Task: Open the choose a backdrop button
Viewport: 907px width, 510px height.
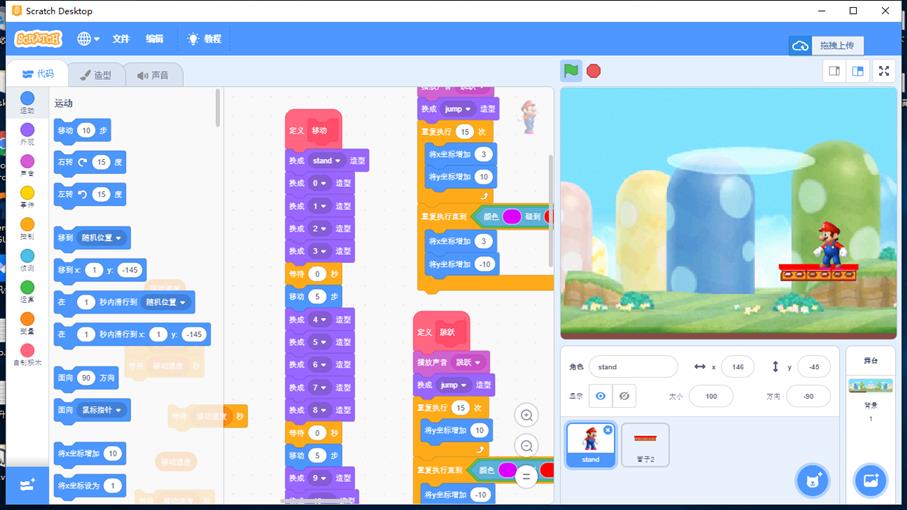Action: (x=871, y=480)
